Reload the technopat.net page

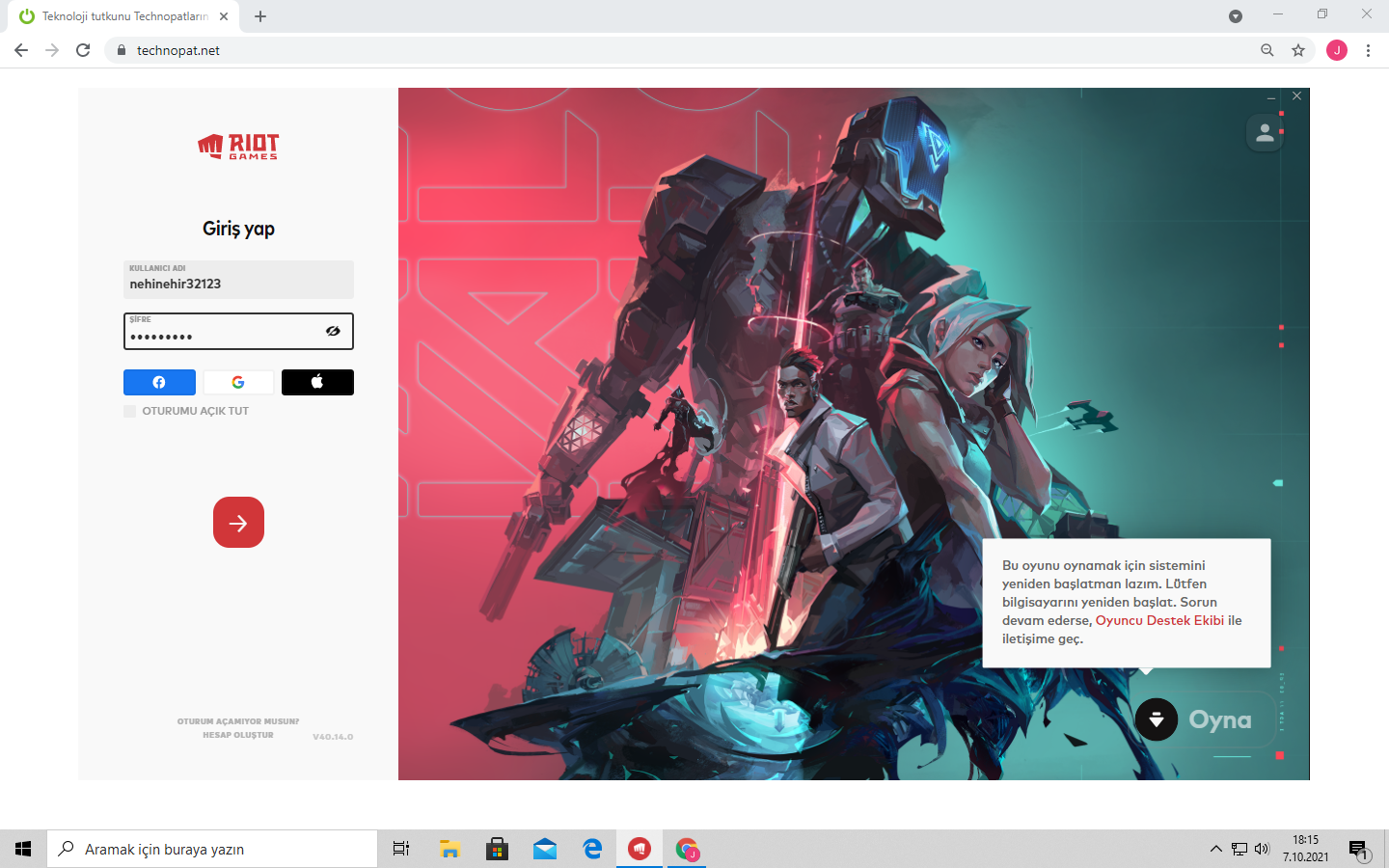coord(83,50)
